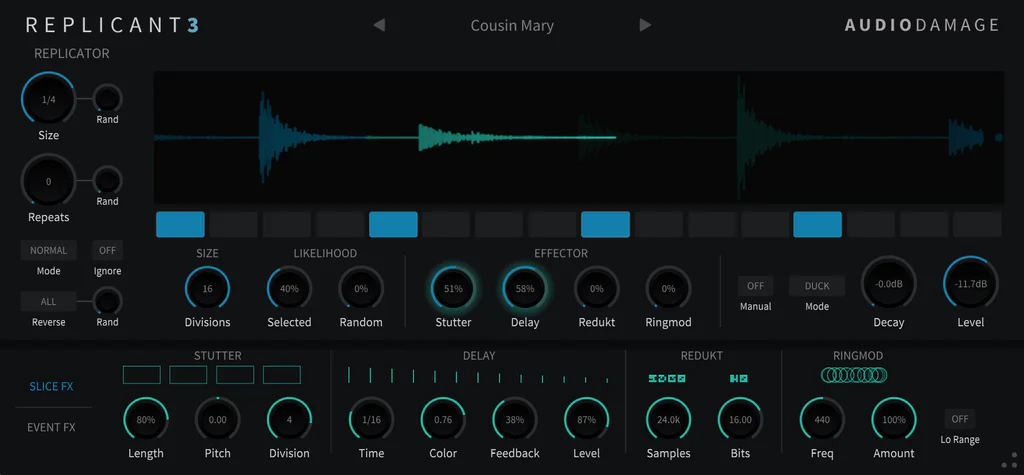Switch to the EVENT FX tab
This screenshot has height=475, width=1024.
pyautogui.click(x=52, y=427)
